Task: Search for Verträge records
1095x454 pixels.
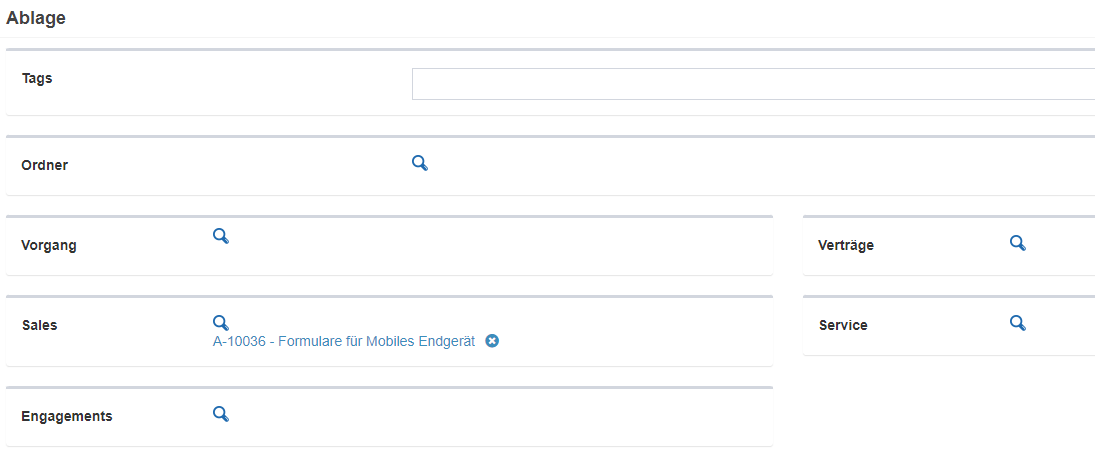Action: pyautogui.click(x=1018, y=242)
